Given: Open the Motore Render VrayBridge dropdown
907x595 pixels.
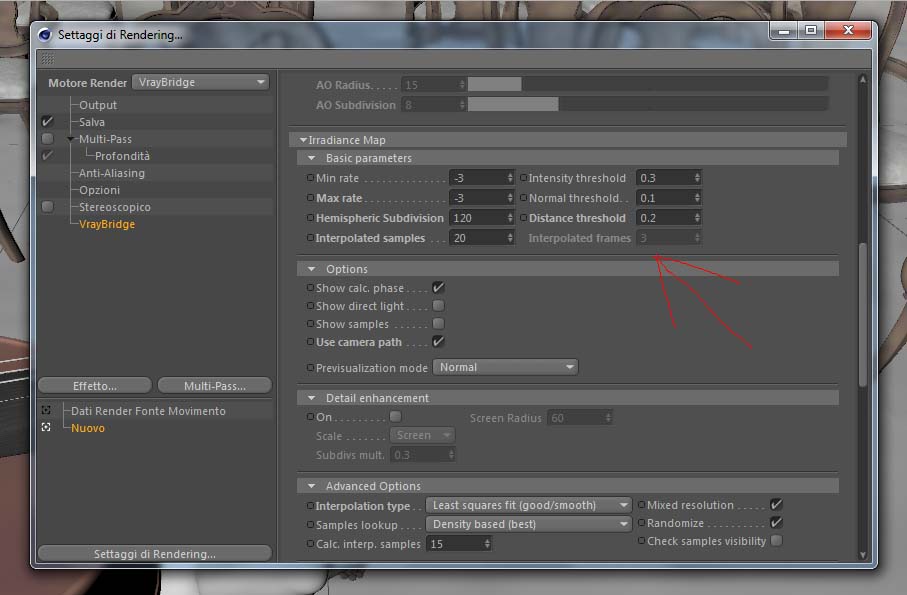Looking at the screenshot, I should coord(201,82).
